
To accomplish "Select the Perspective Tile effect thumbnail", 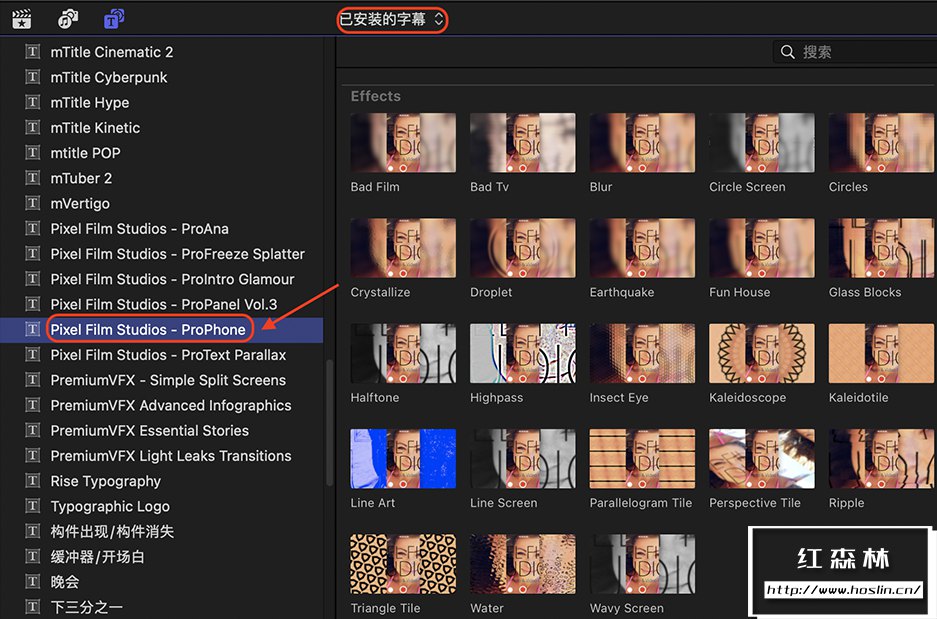I will pyautogui.click(x=762, y=458).
